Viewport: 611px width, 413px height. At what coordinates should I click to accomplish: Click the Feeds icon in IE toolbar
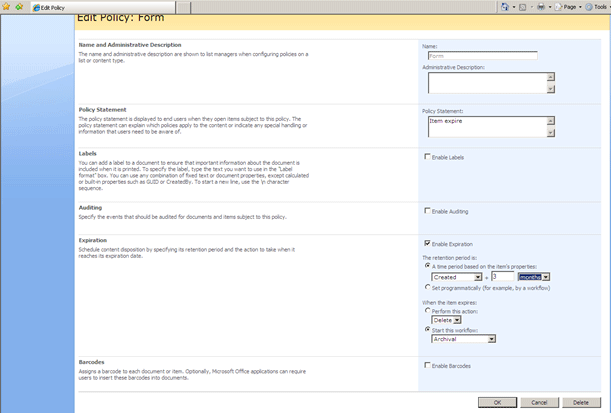click(x=523, y=7)
